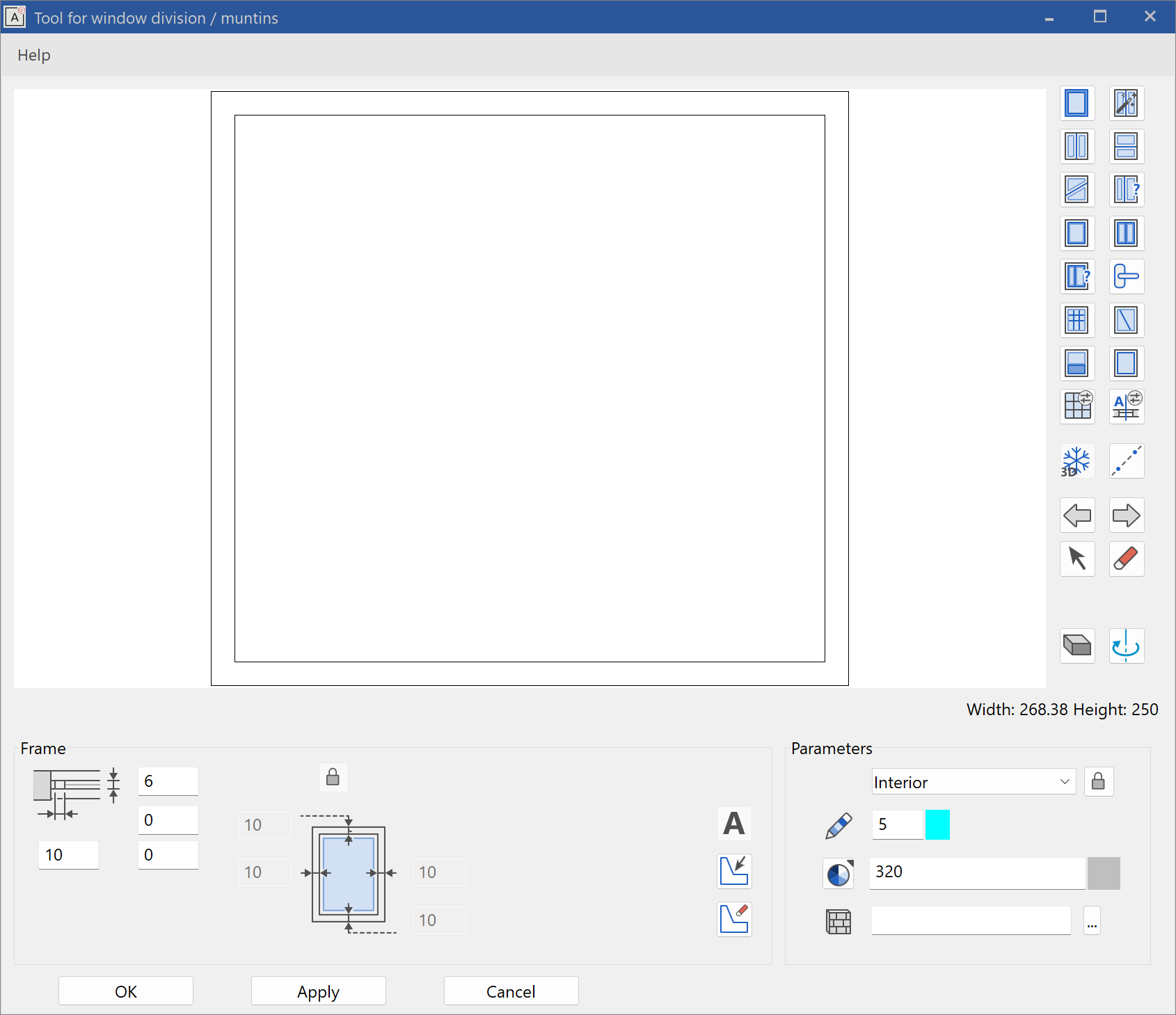Click the left arrow button
Image resolution: width=1176 pixels, height=1015 pixels.
(x=1077, y=516)
